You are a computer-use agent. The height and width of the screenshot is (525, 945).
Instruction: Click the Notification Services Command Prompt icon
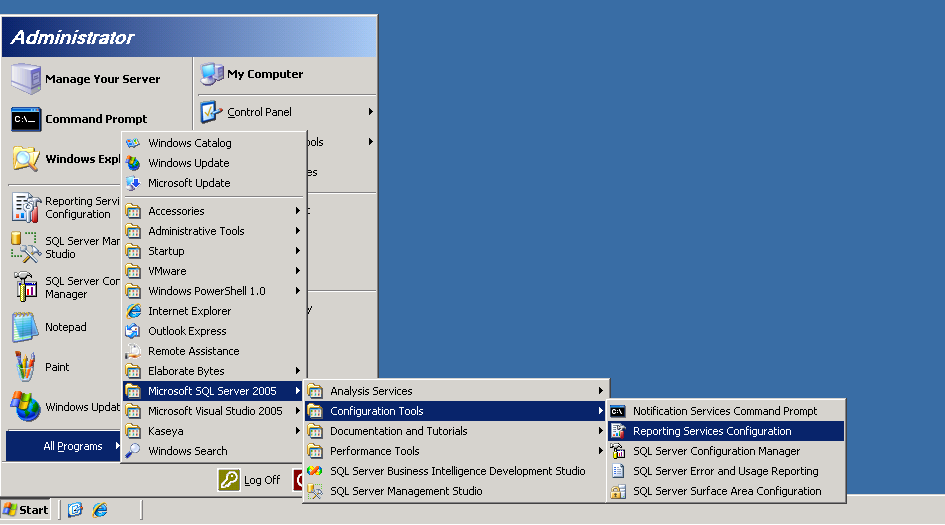618,411
